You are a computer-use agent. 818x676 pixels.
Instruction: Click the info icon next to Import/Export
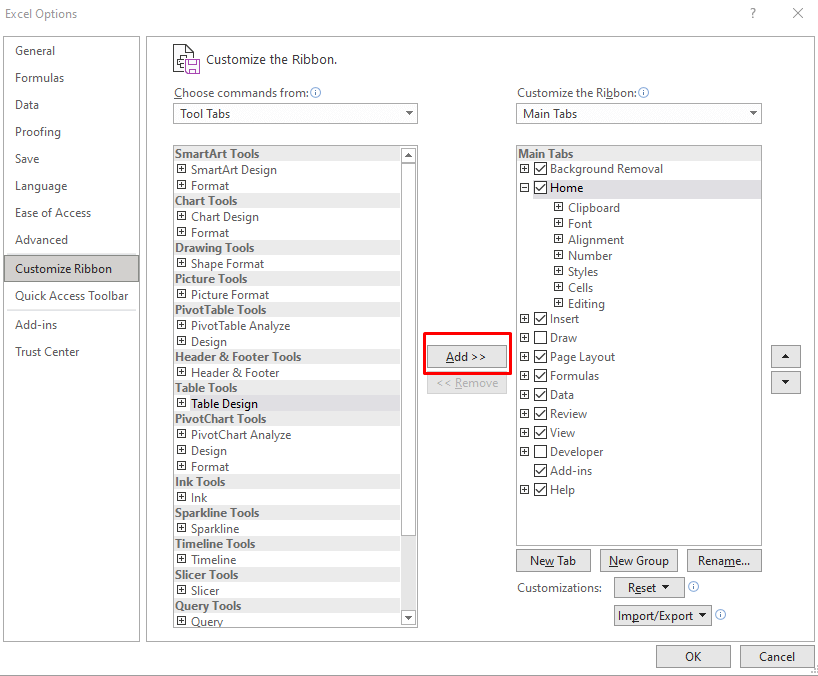(720, 614)
